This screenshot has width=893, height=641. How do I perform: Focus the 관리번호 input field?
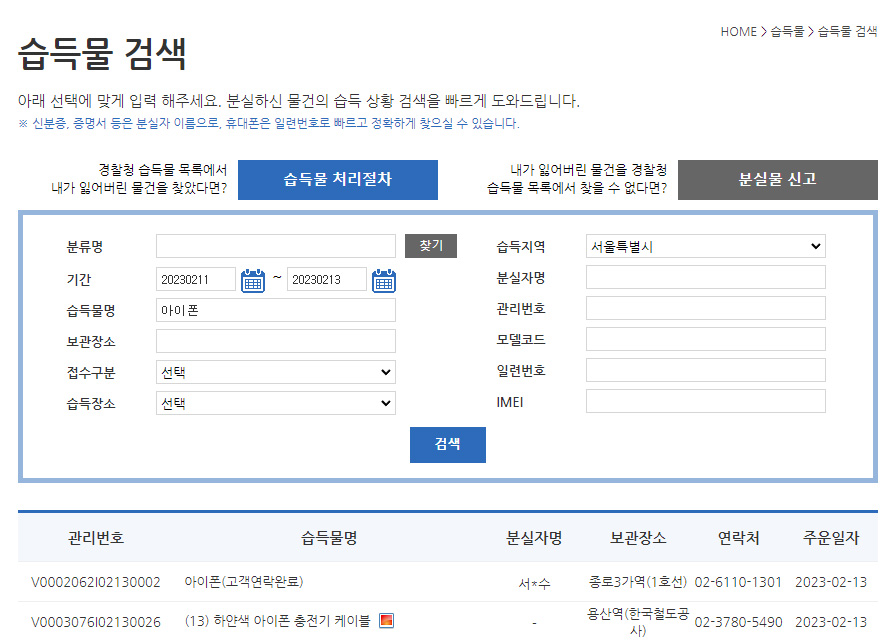[706, 308]
